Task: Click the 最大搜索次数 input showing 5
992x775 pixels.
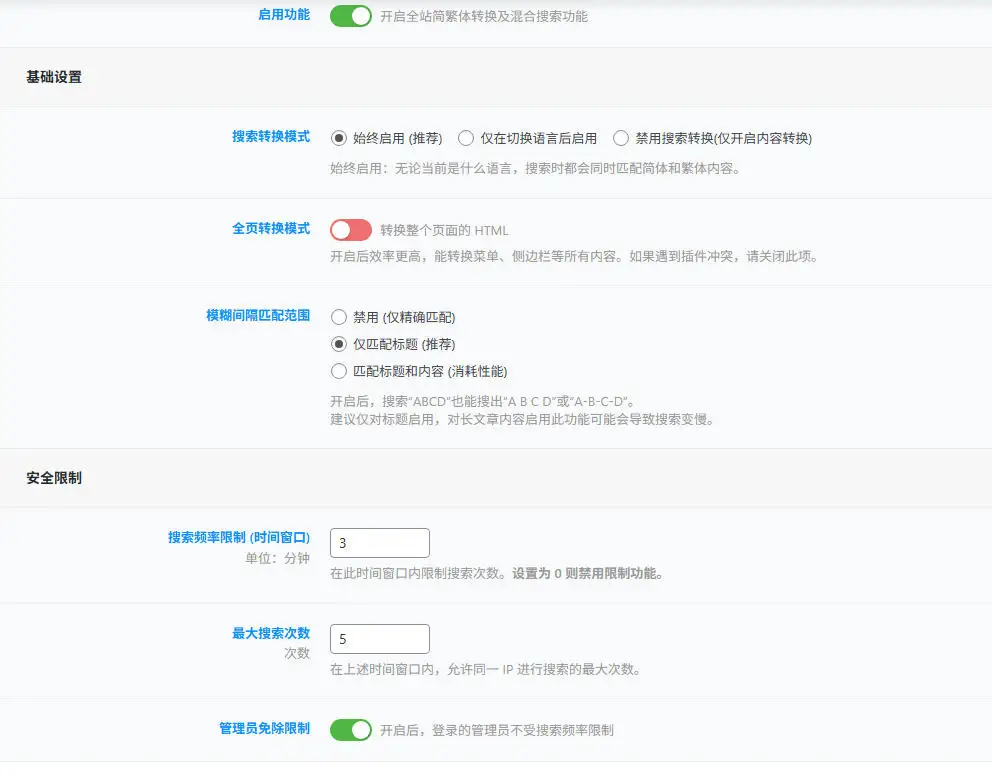Action: (379, 638)
